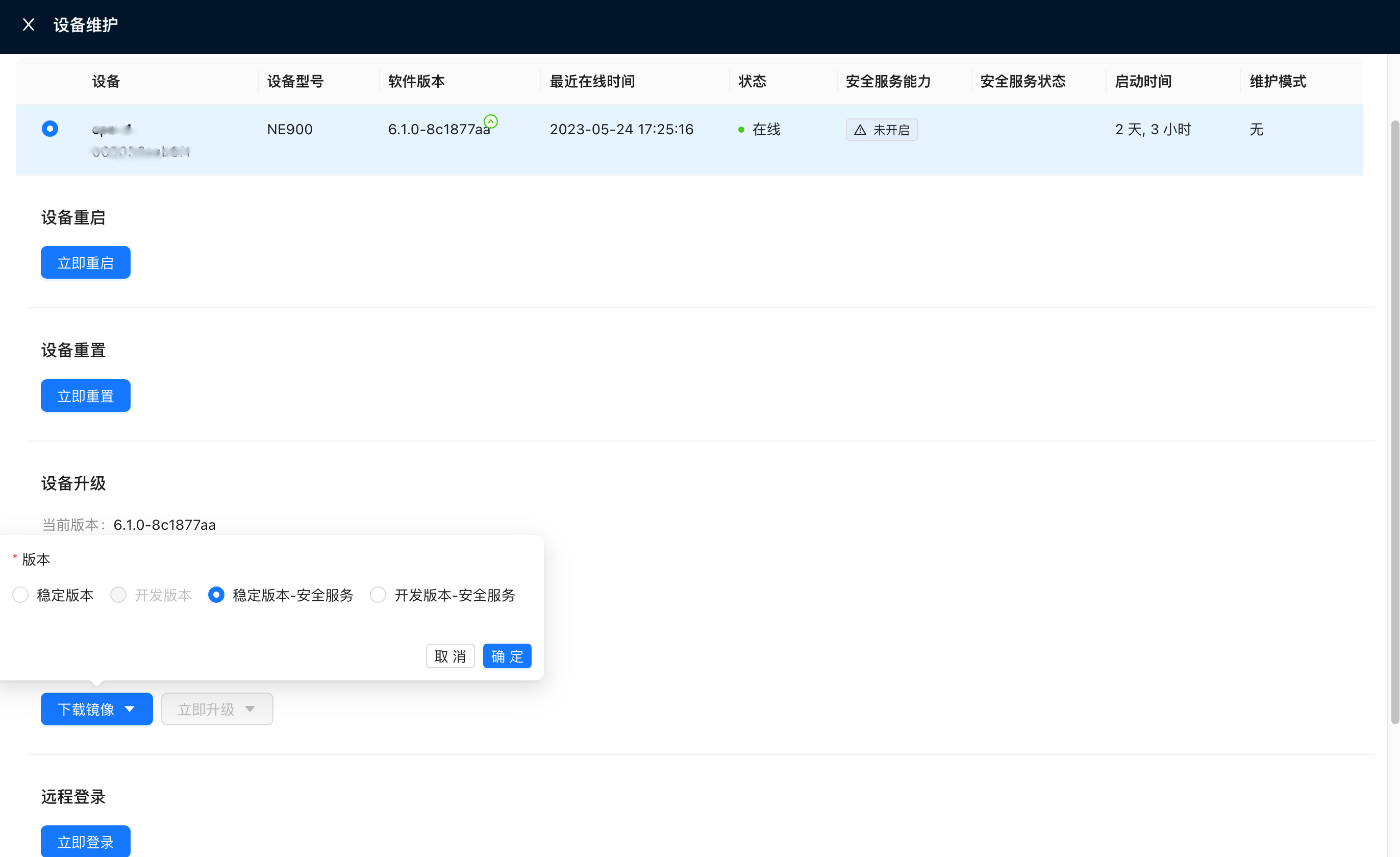Click the 未开启 security capability badge

(881, 130)
